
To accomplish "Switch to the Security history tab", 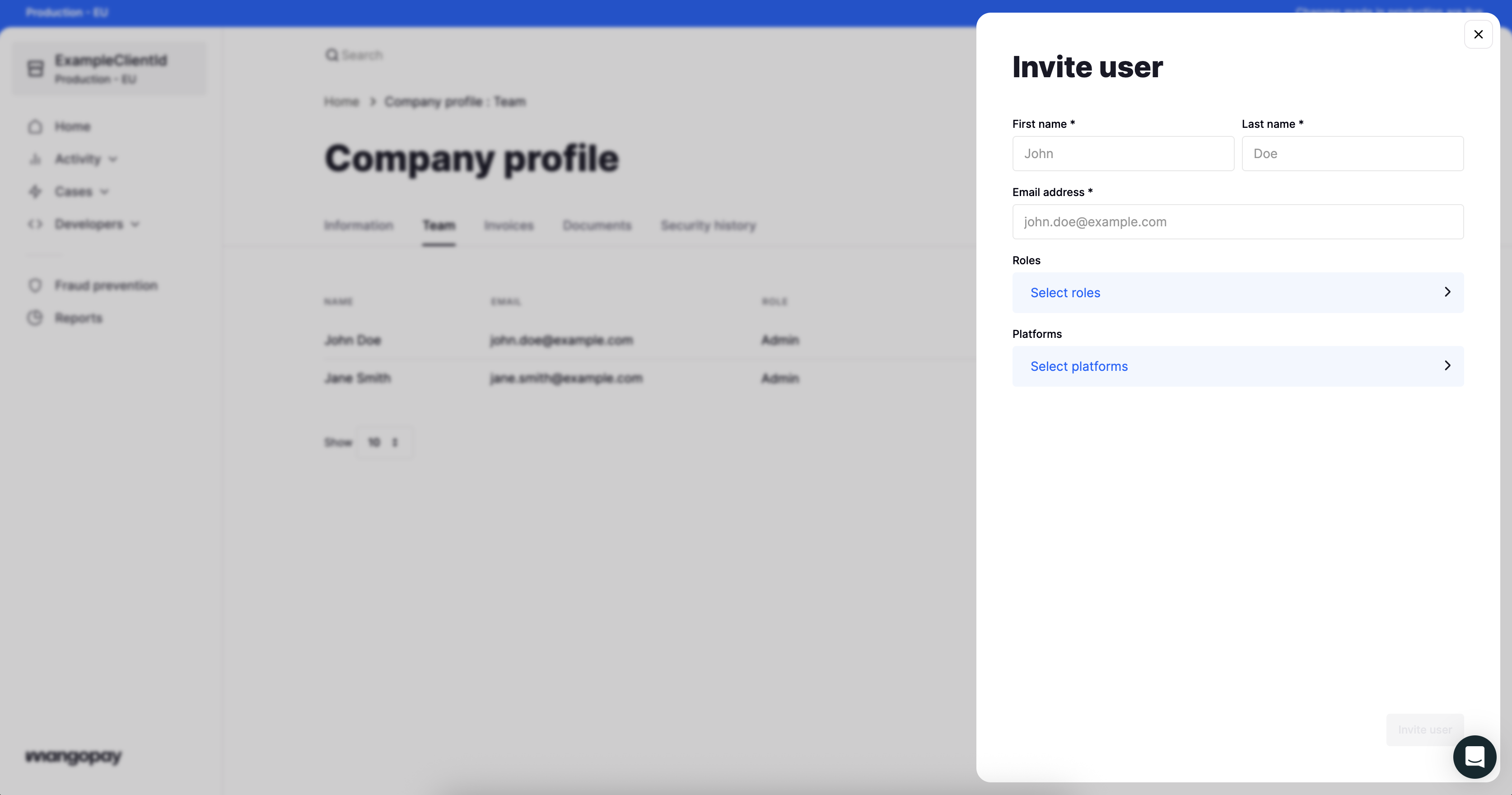I will pos(708,225).
